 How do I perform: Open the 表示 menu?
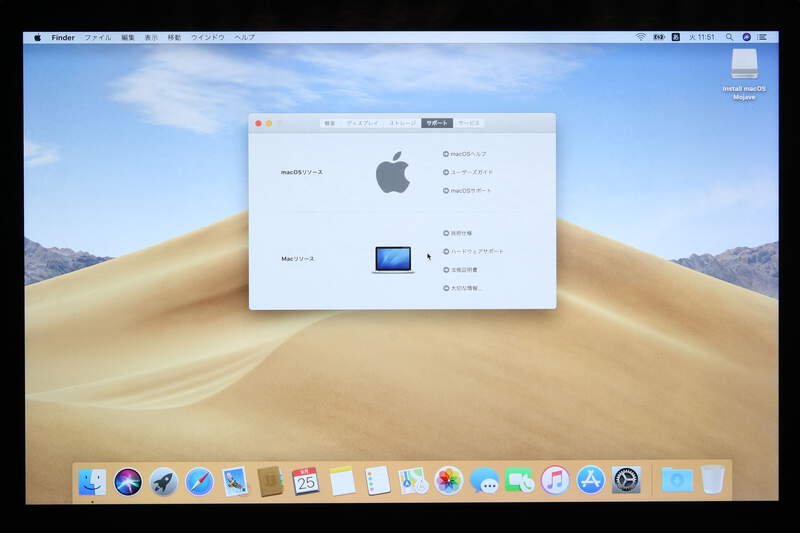(152, 37)
